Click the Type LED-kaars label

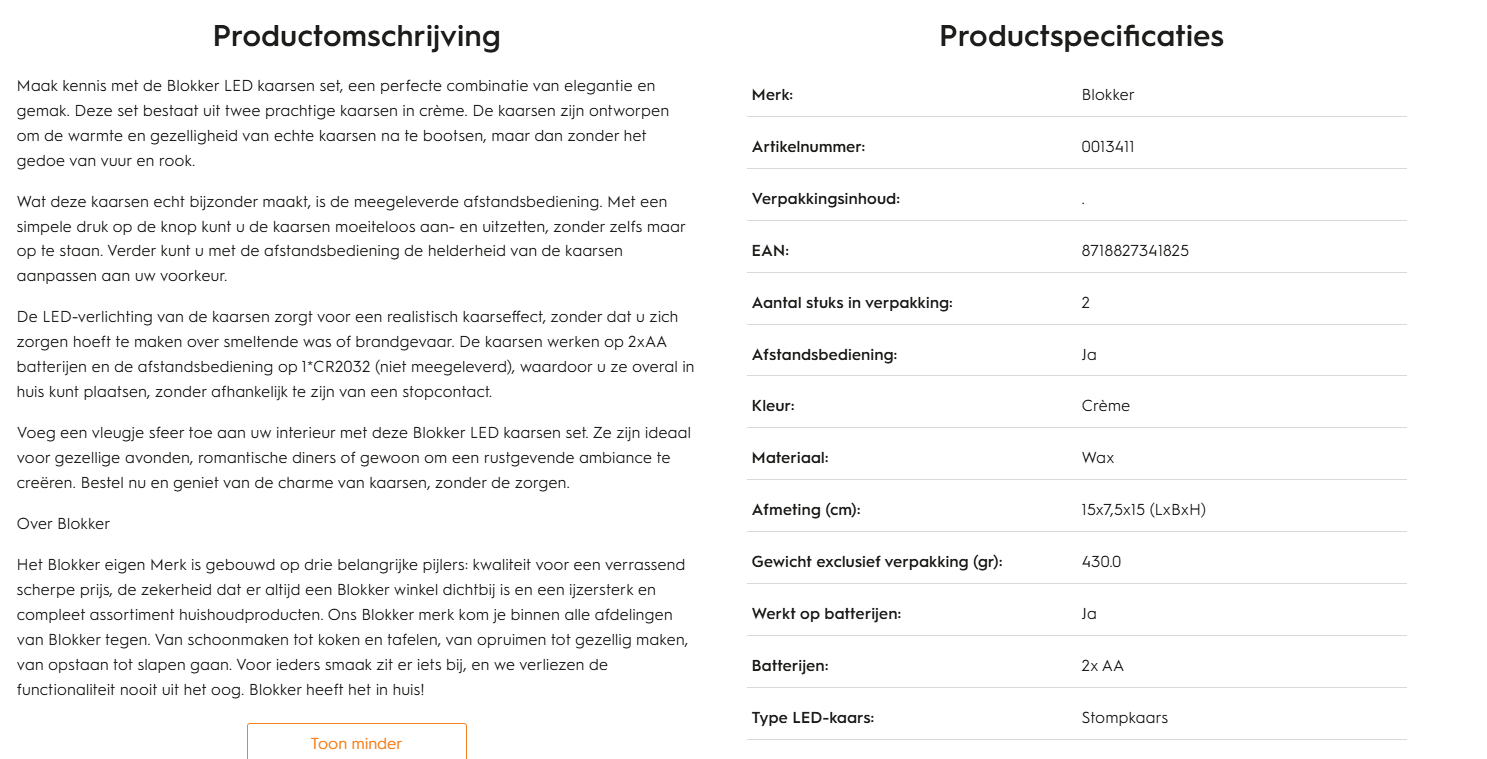pyautogui.click(x=813, y=718)
